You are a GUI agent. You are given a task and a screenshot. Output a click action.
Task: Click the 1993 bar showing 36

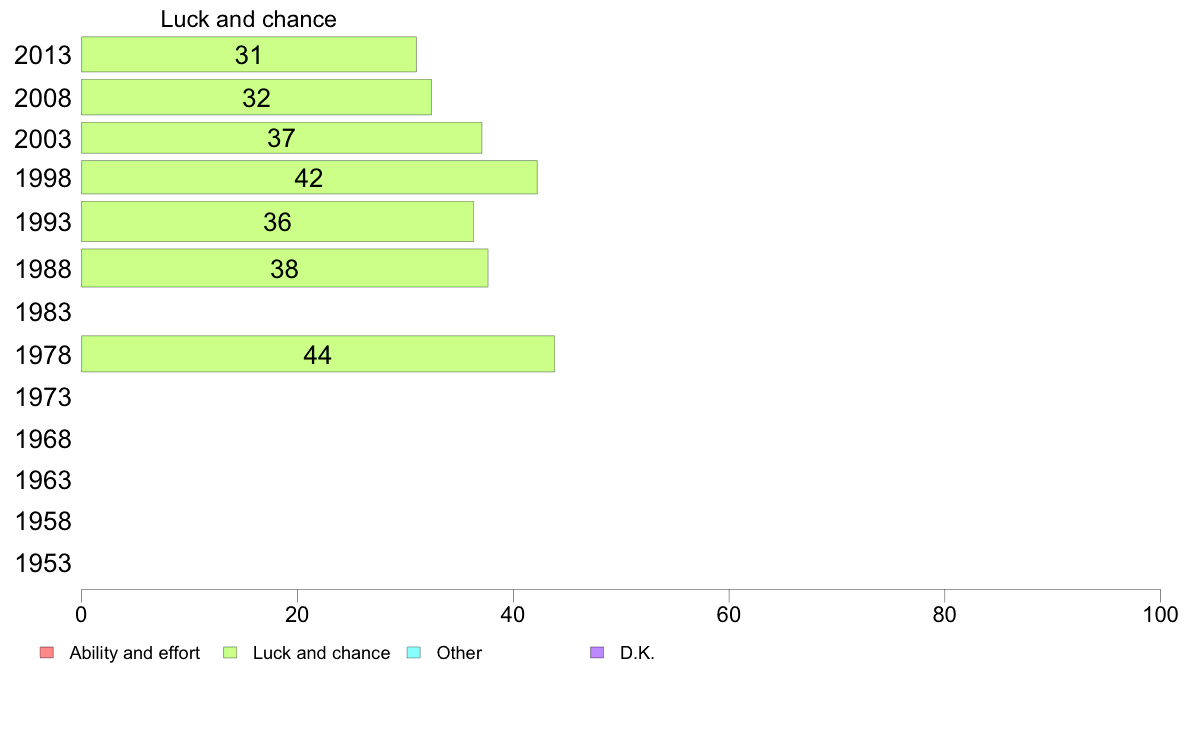click(277, 221)
